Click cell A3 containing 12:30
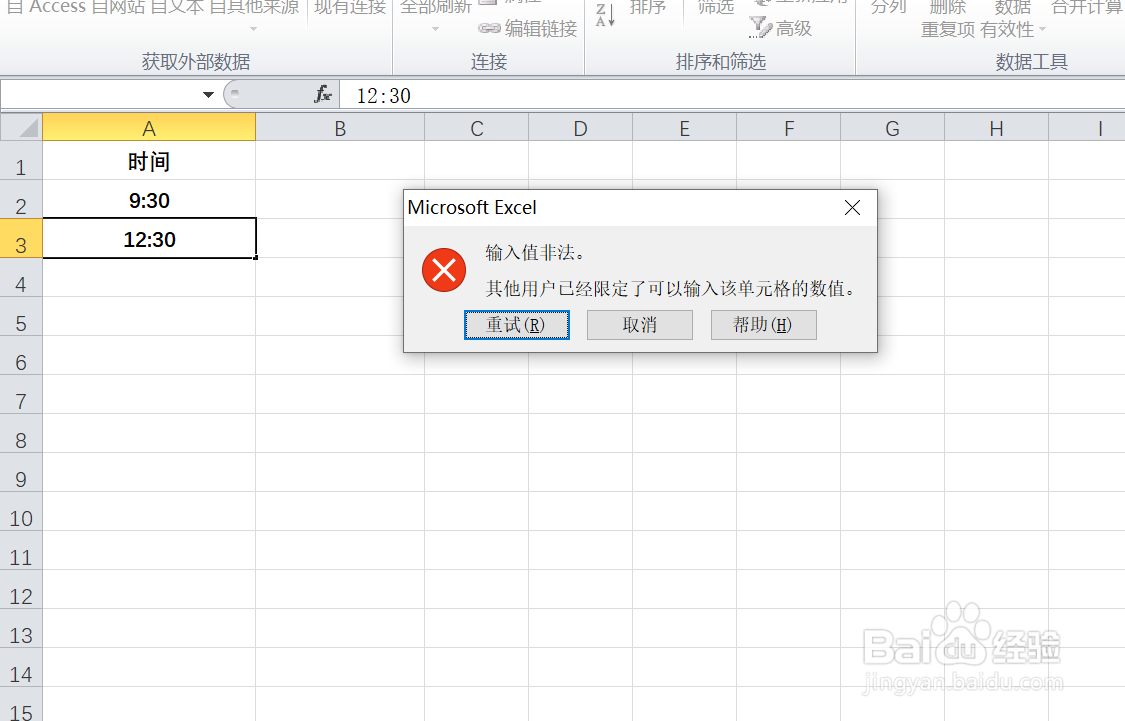The width and height of the screenshot is (1125, 721). (149, 238)
